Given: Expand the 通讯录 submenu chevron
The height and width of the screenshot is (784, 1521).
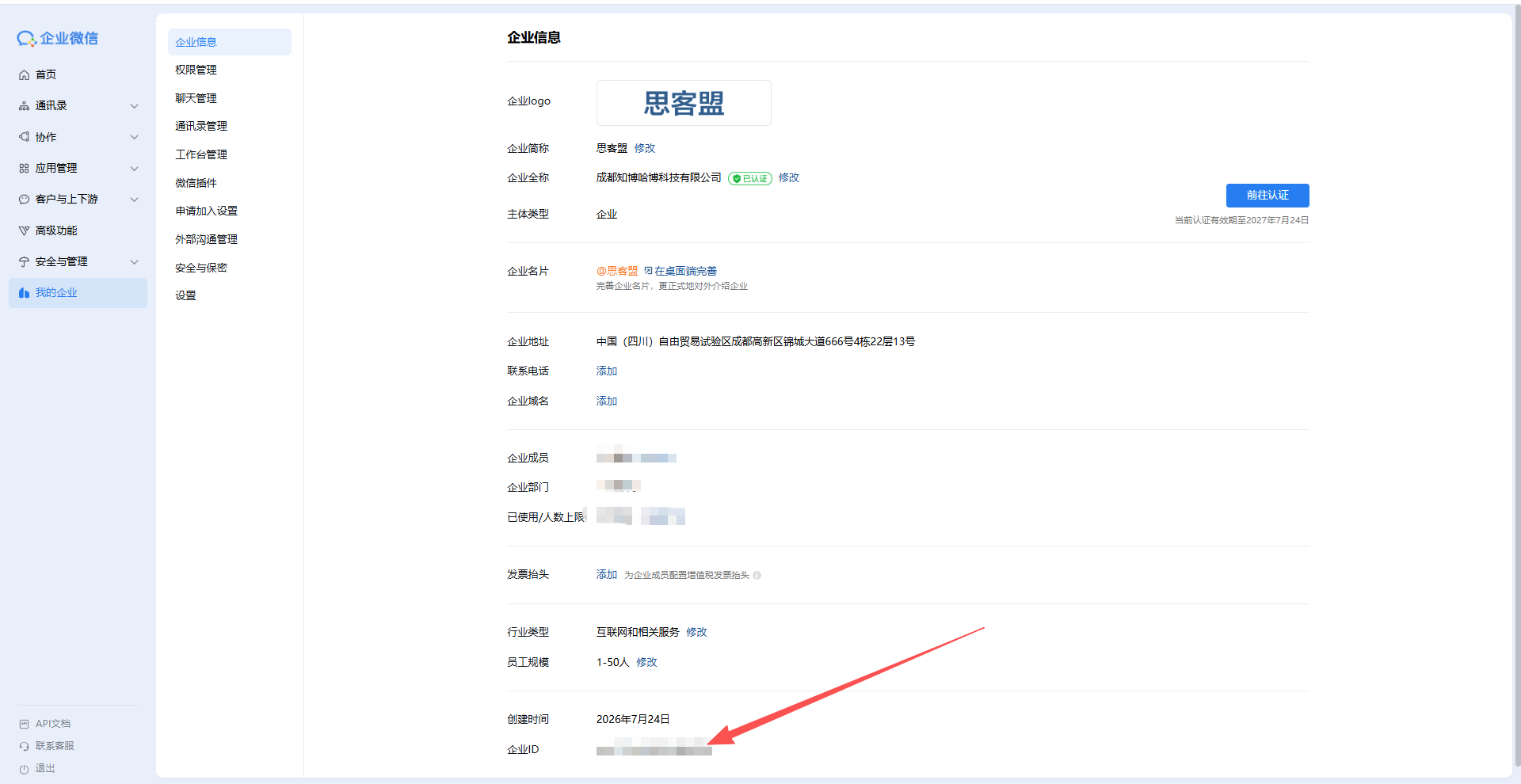Looking at the screenshot, I should tap(135, 106).
